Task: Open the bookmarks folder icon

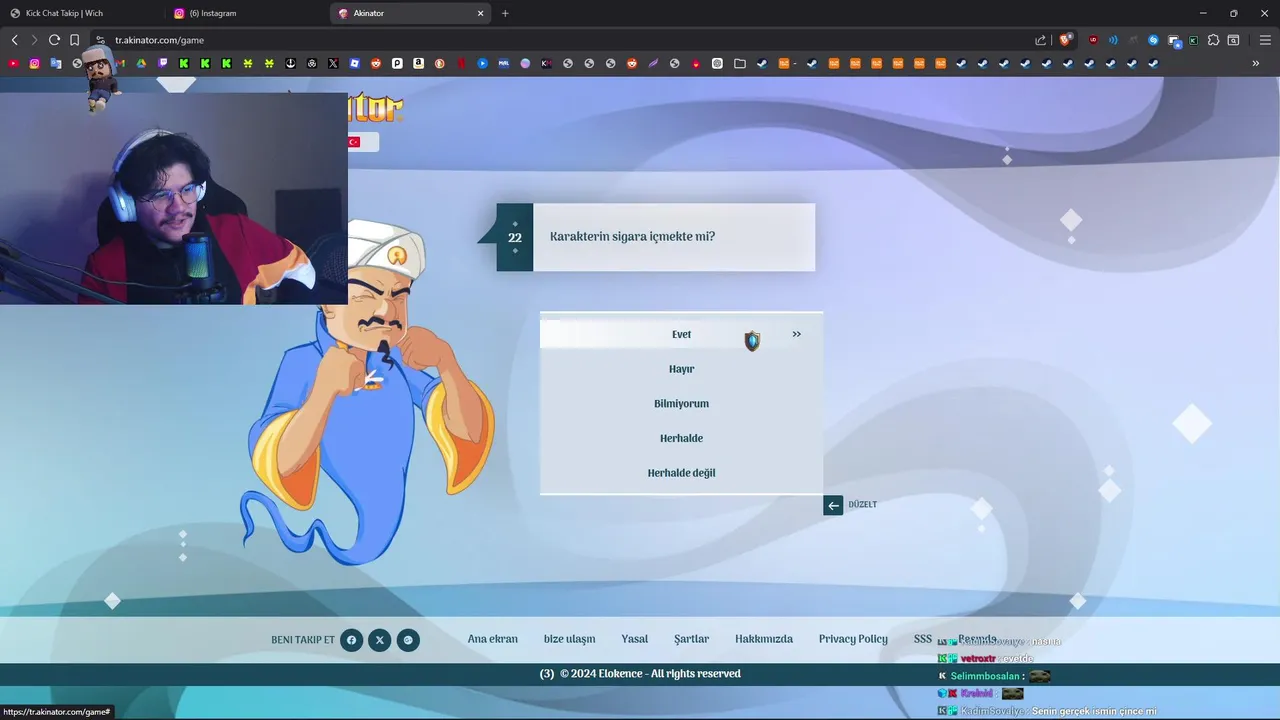Action: [740, 63]
